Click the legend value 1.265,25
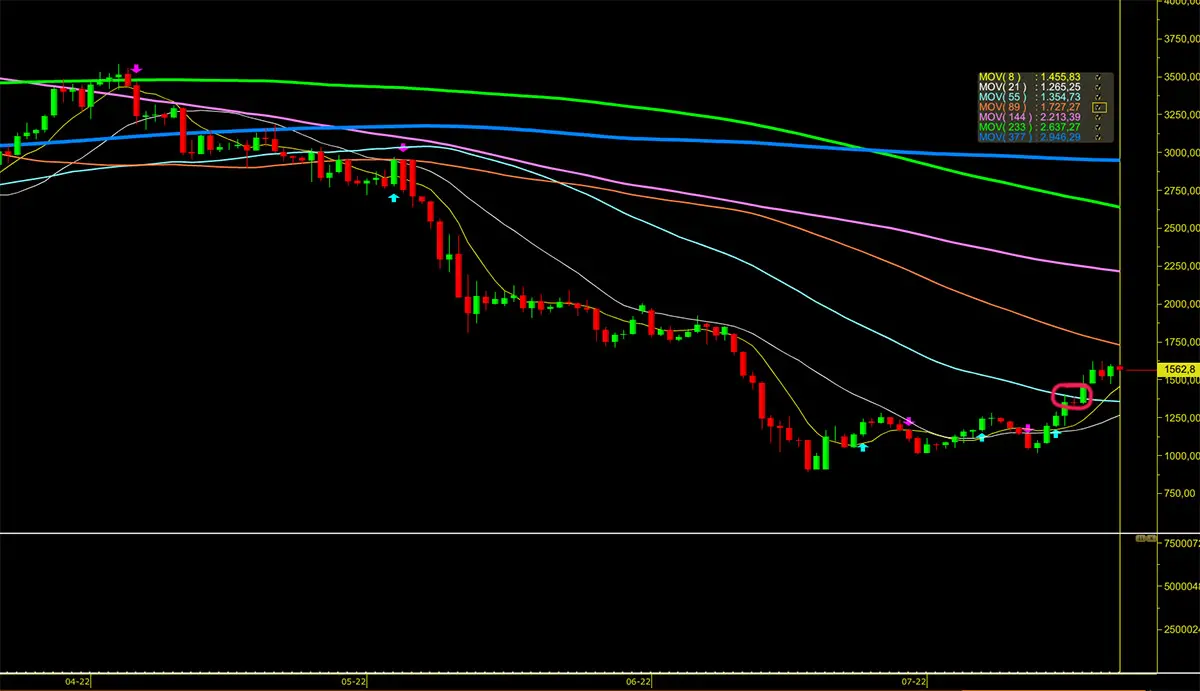The width and height of the screenshot is (1200, 691). coord(1061,87)
